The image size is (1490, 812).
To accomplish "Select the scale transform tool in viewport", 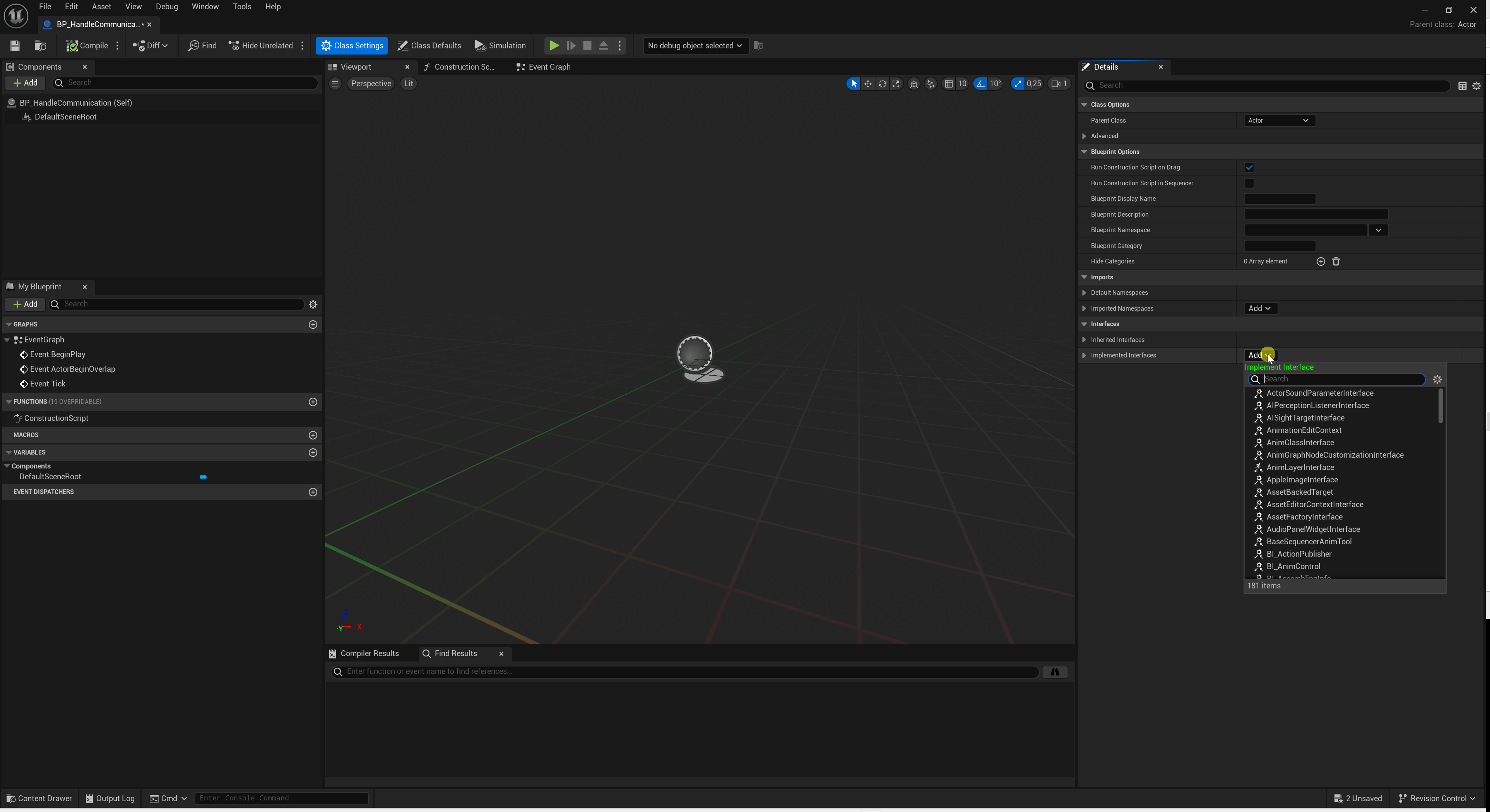I will point(896,84).
